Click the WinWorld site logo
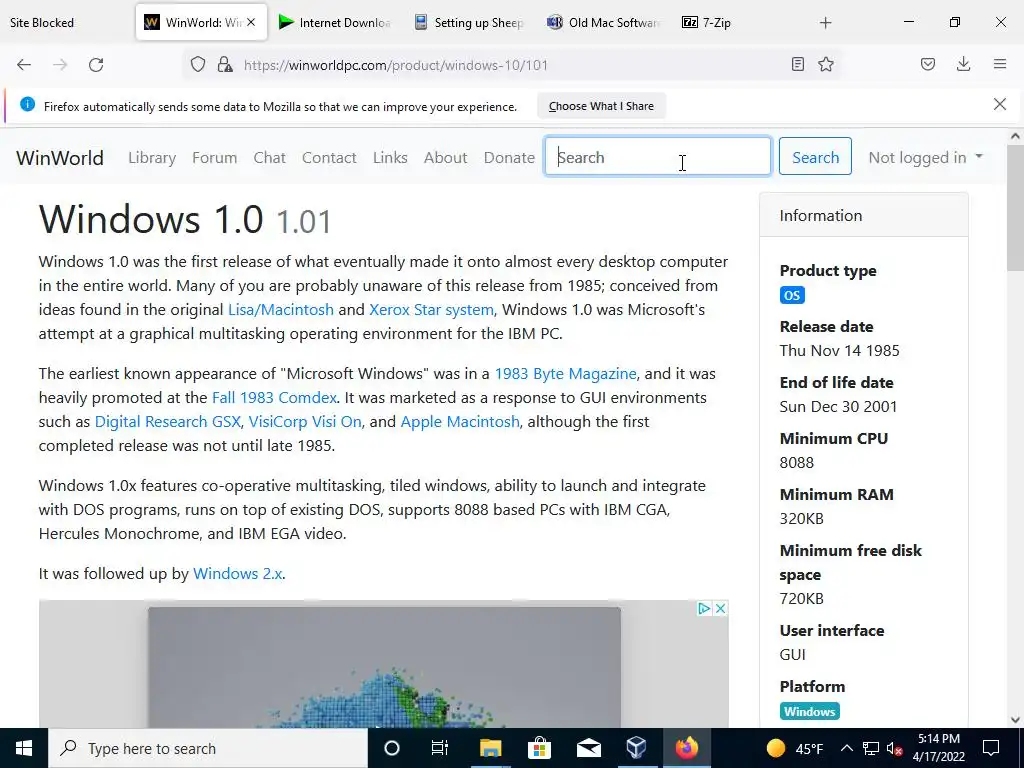 (60, 157)
